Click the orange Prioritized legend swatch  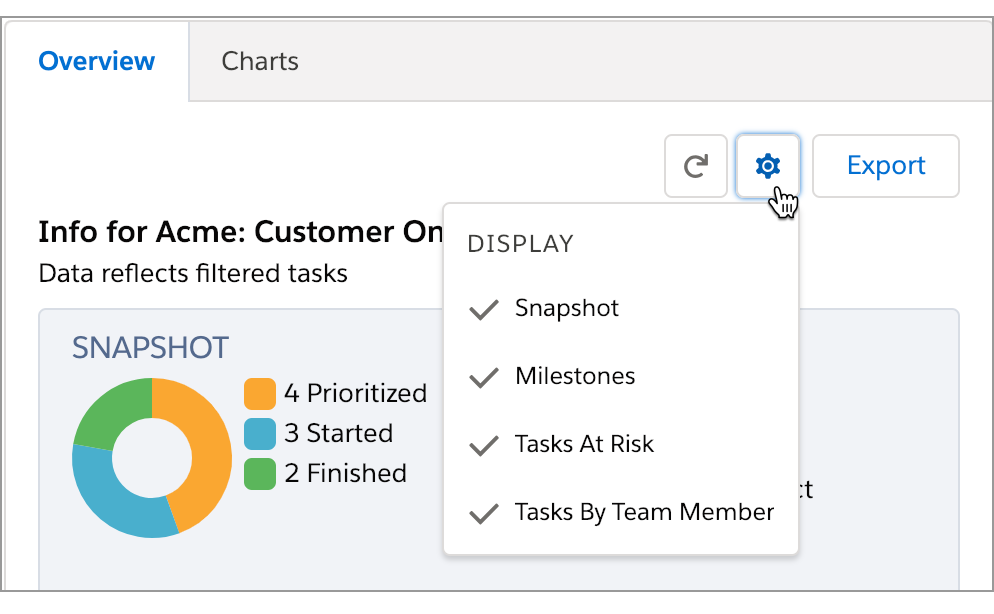coord(260,393)
